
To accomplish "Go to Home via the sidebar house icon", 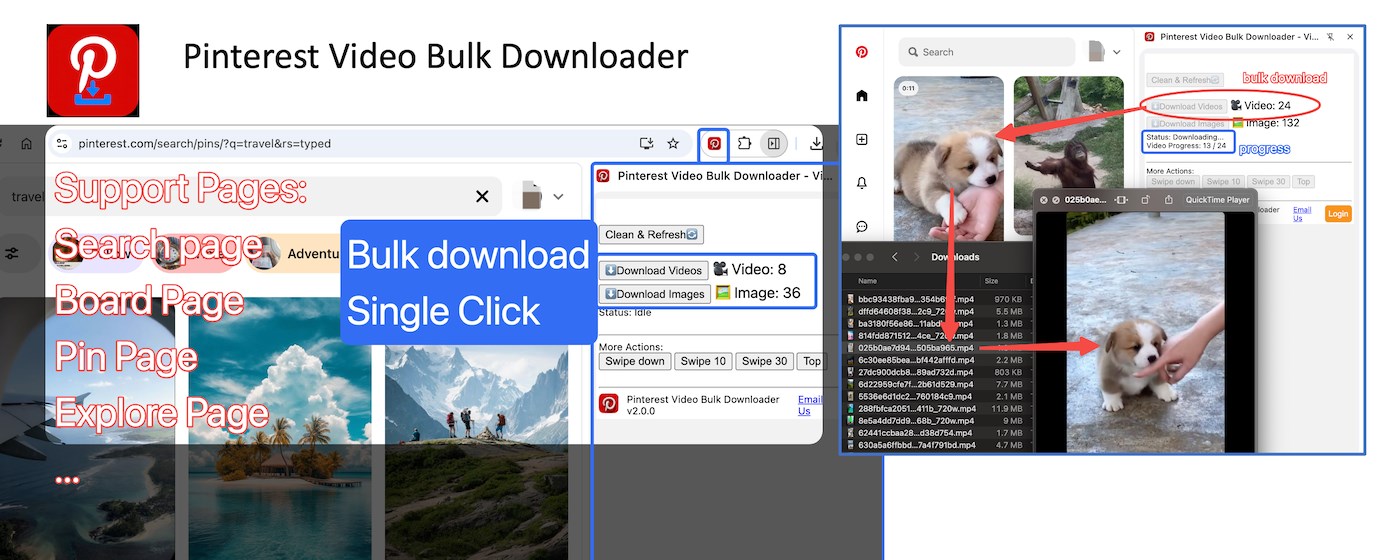I will [862, 96].
